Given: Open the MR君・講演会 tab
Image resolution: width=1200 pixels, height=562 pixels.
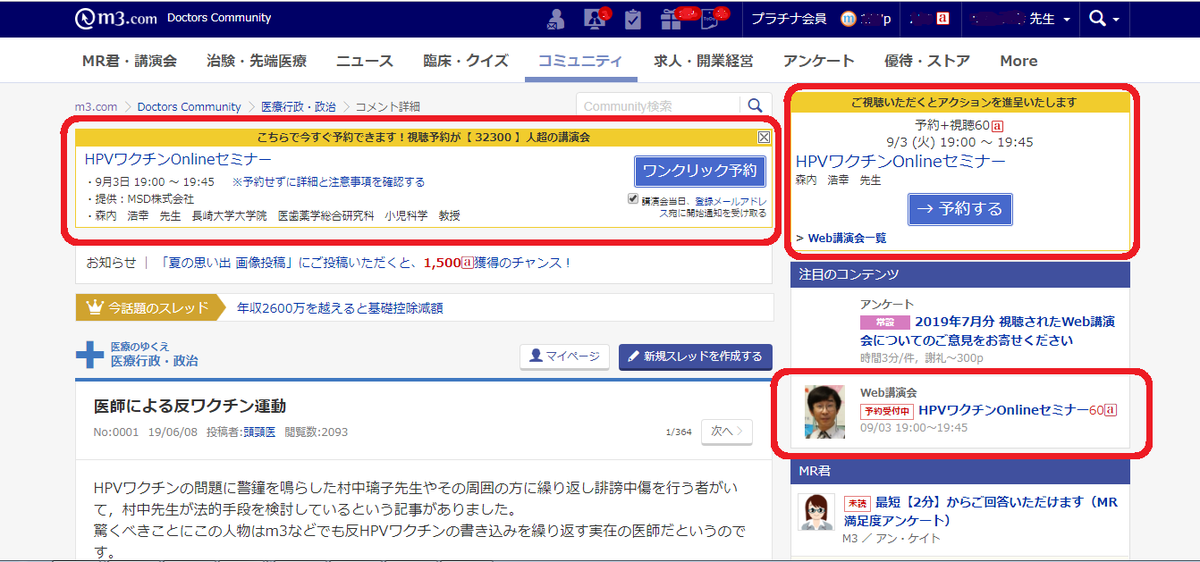Looking at the screenshot, I should tap(129, 61).
